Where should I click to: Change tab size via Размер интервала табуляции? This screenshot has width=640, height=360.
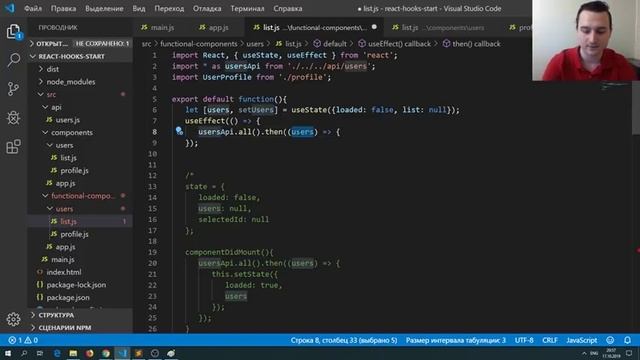[x=456, y=340]
